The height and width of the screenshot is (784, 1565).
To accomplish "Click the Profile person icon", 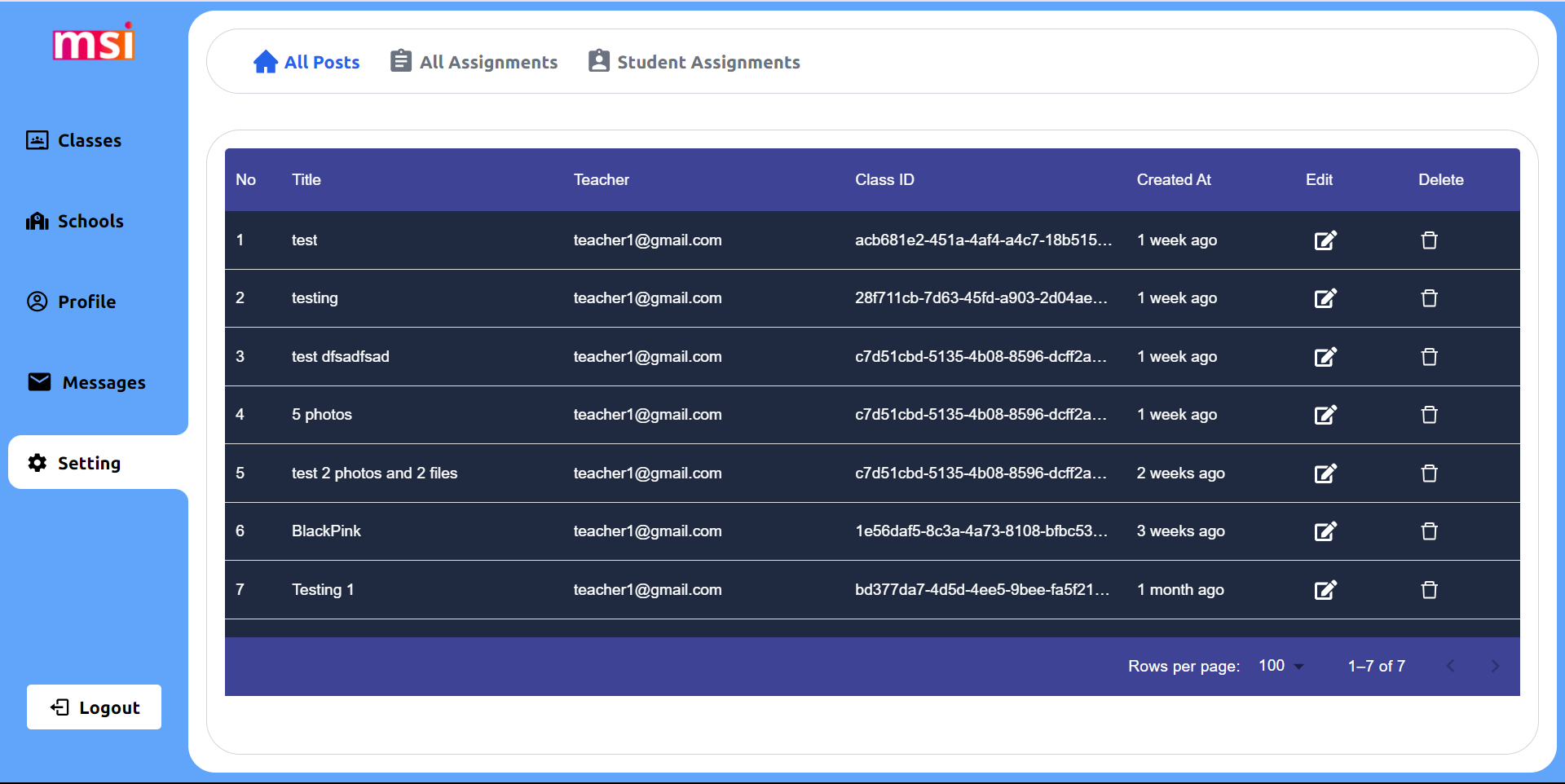I will coord(37,302).
